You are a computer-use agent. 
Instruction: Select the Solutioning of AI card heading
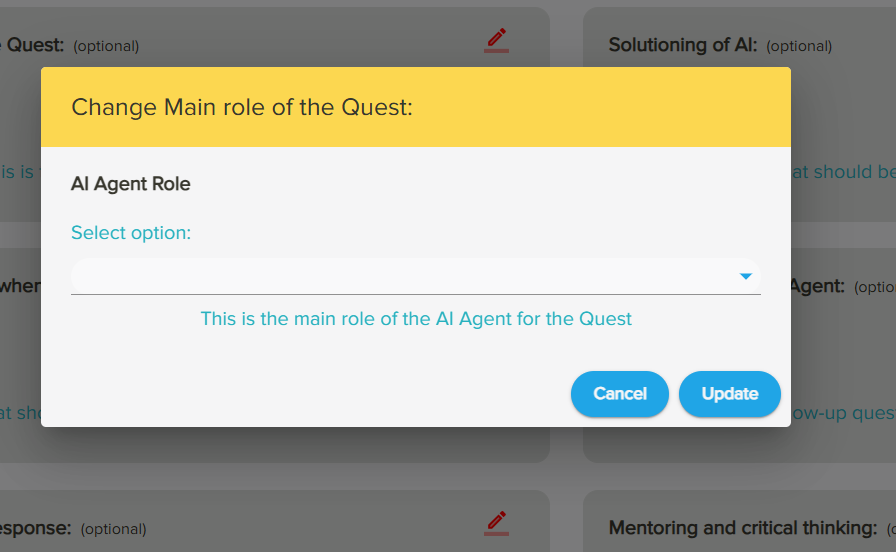click(682, 45)
